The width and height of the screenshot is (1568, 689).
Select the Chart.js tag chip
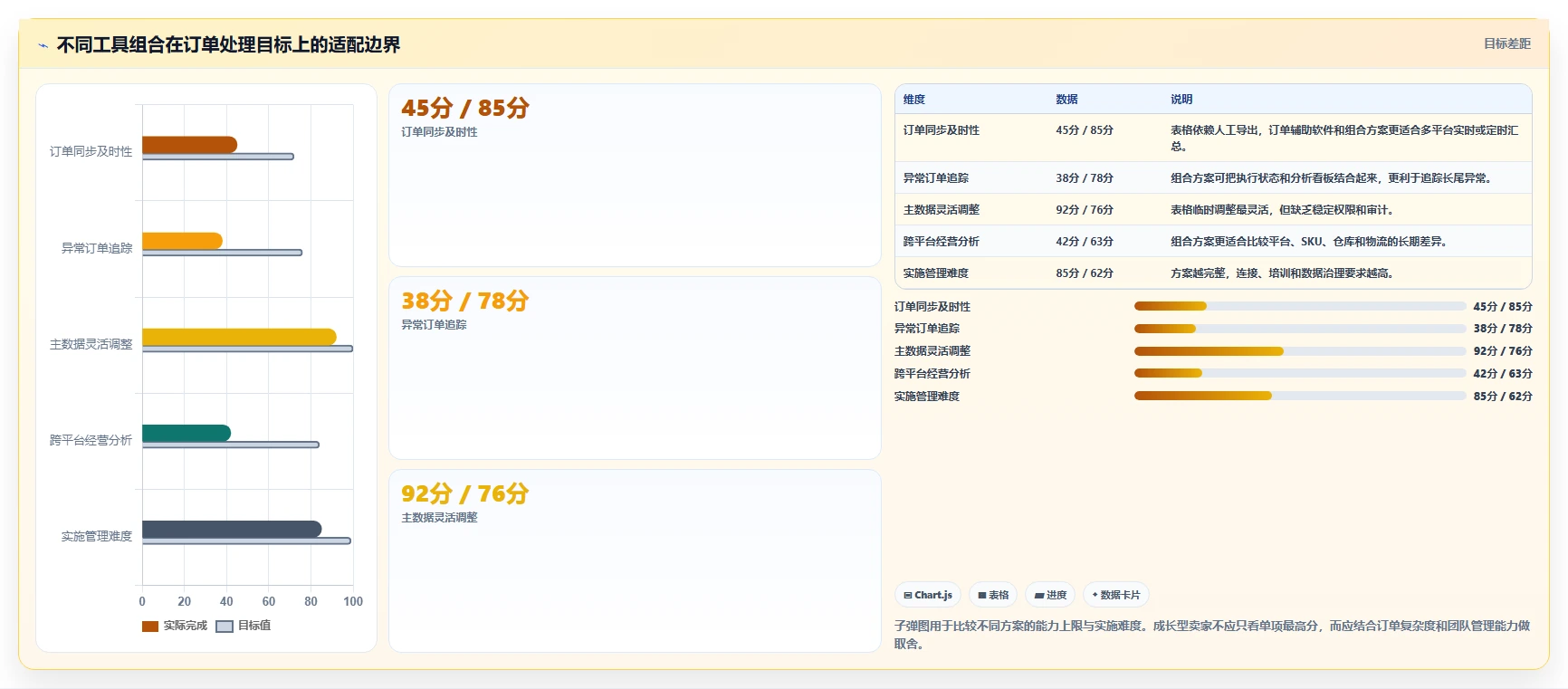click(928, 595)
